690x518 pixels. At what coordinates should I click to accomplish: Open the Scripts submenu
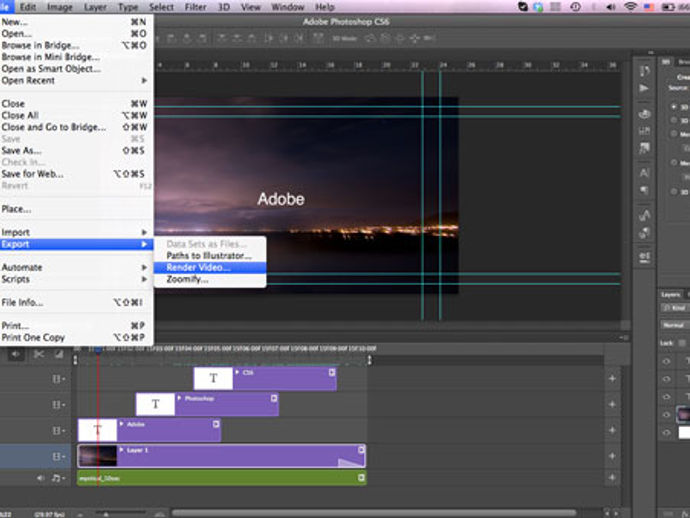click(x=77, y=279)
